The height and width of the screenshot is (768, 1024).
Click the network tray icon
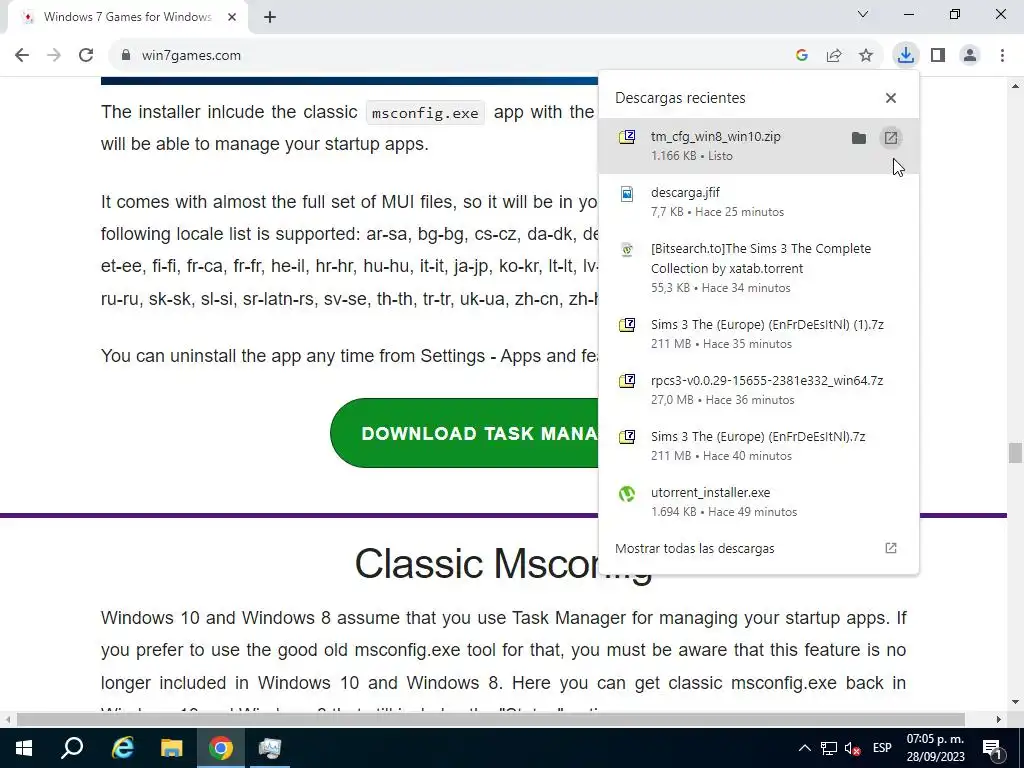pyautogui.click(x=829, y=748)
